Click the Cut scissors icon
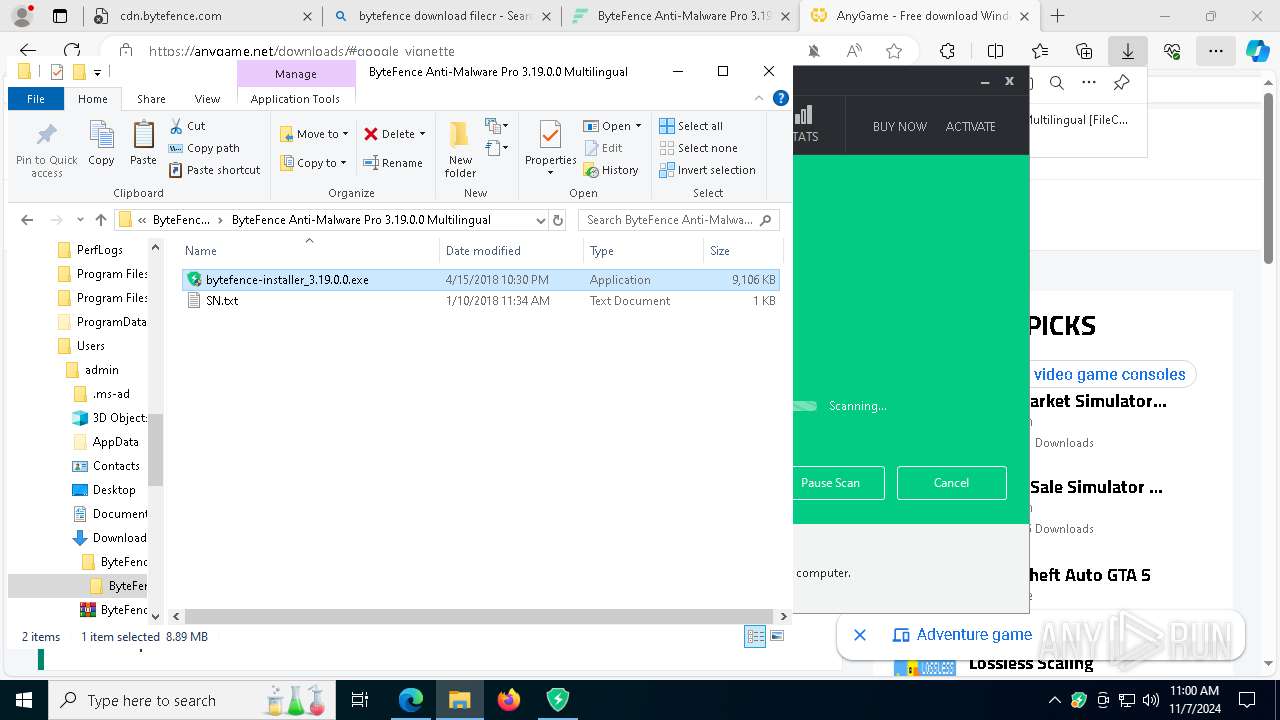This screenshot has height=720, width=1280. click(176, 126)
